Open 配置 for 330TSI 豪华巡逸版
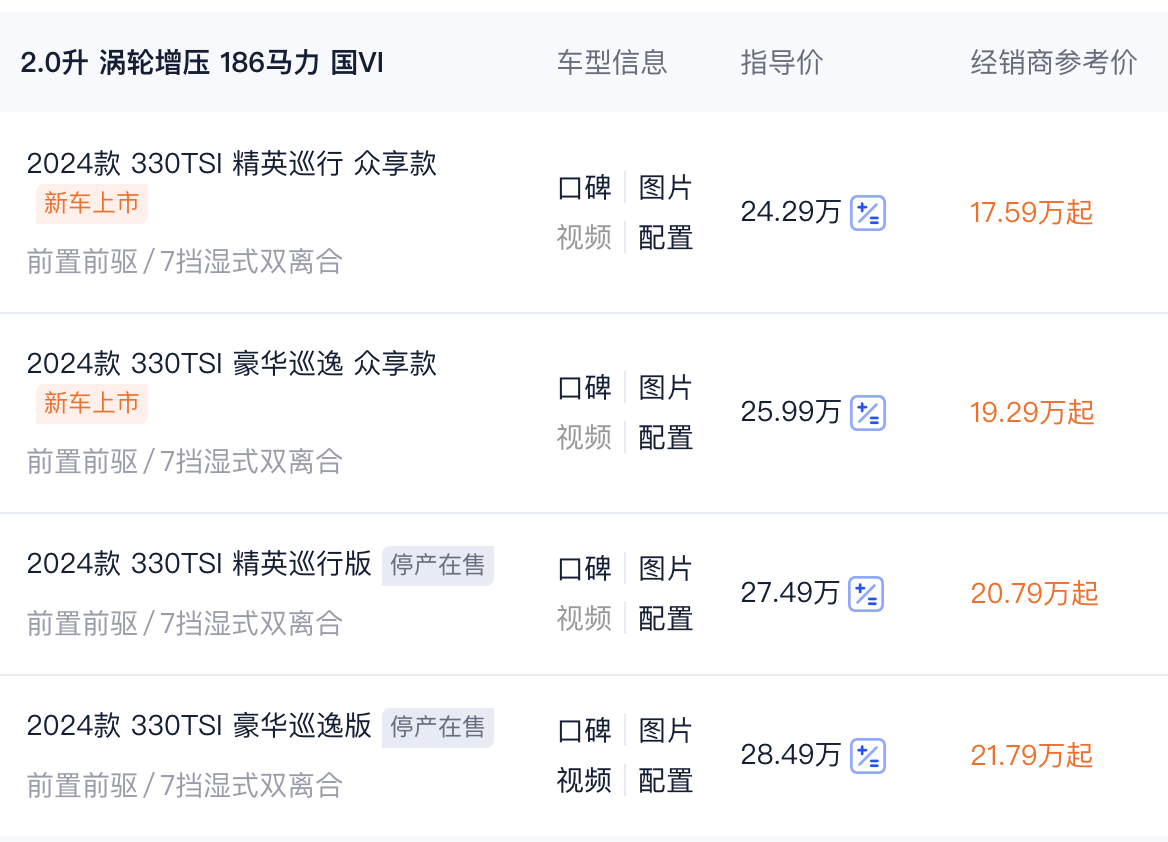The height and width of the screenshot is (842, 1168). coord(666,780)
